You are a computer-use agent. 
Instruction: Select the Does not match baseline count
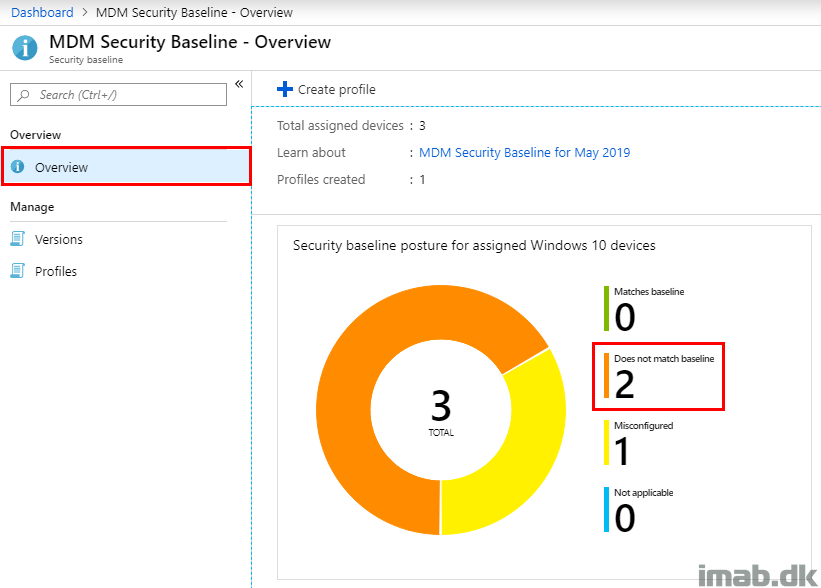[624, 384]
